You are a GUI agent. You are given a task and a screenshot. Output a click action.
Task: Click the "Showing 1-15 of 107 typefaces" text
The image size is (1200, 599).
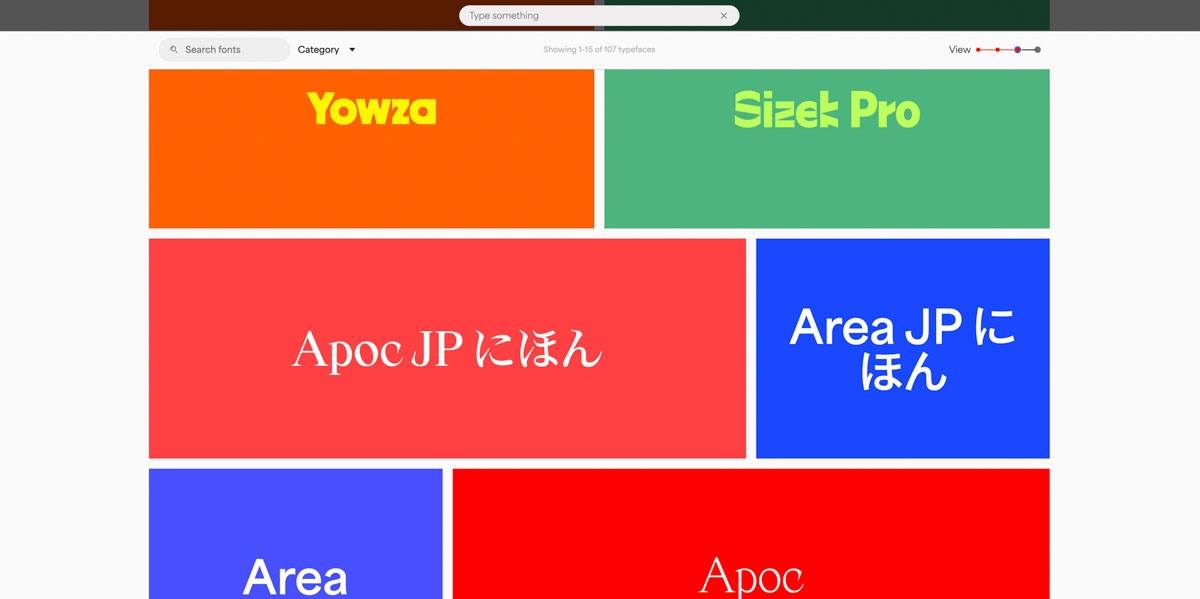[599, 50]
